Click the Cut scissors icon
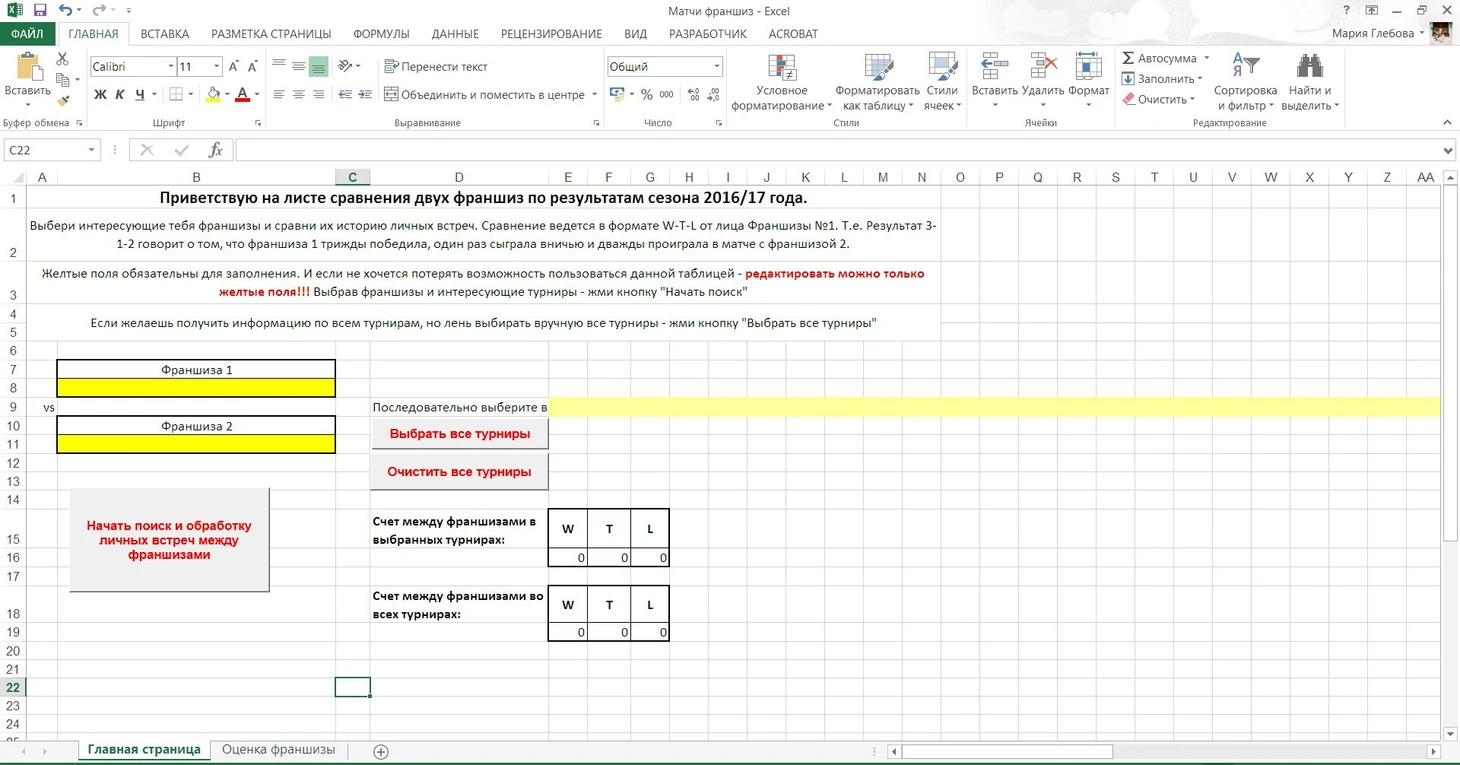The height and width of the screenshot is (765, 1460). [63, 60]
